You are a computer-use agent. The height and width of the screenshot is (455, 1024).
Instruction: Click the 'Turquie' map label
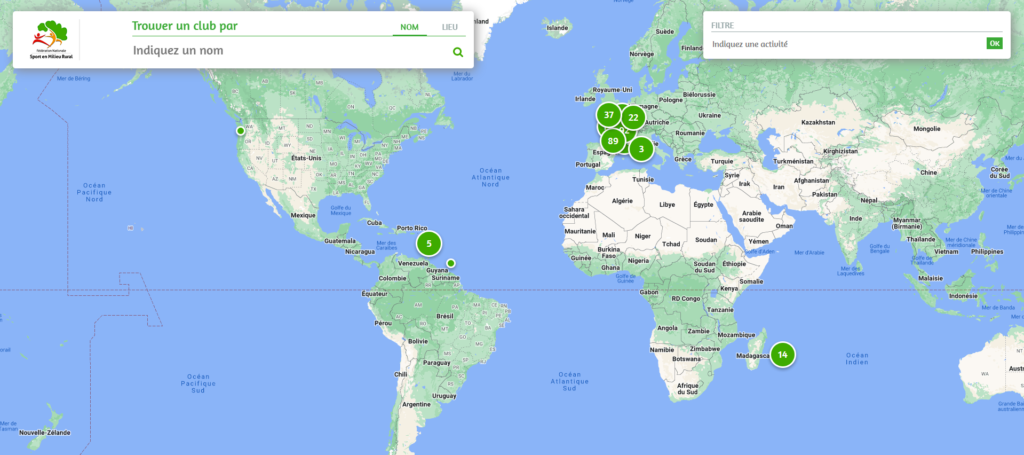(x=722, y=161)
